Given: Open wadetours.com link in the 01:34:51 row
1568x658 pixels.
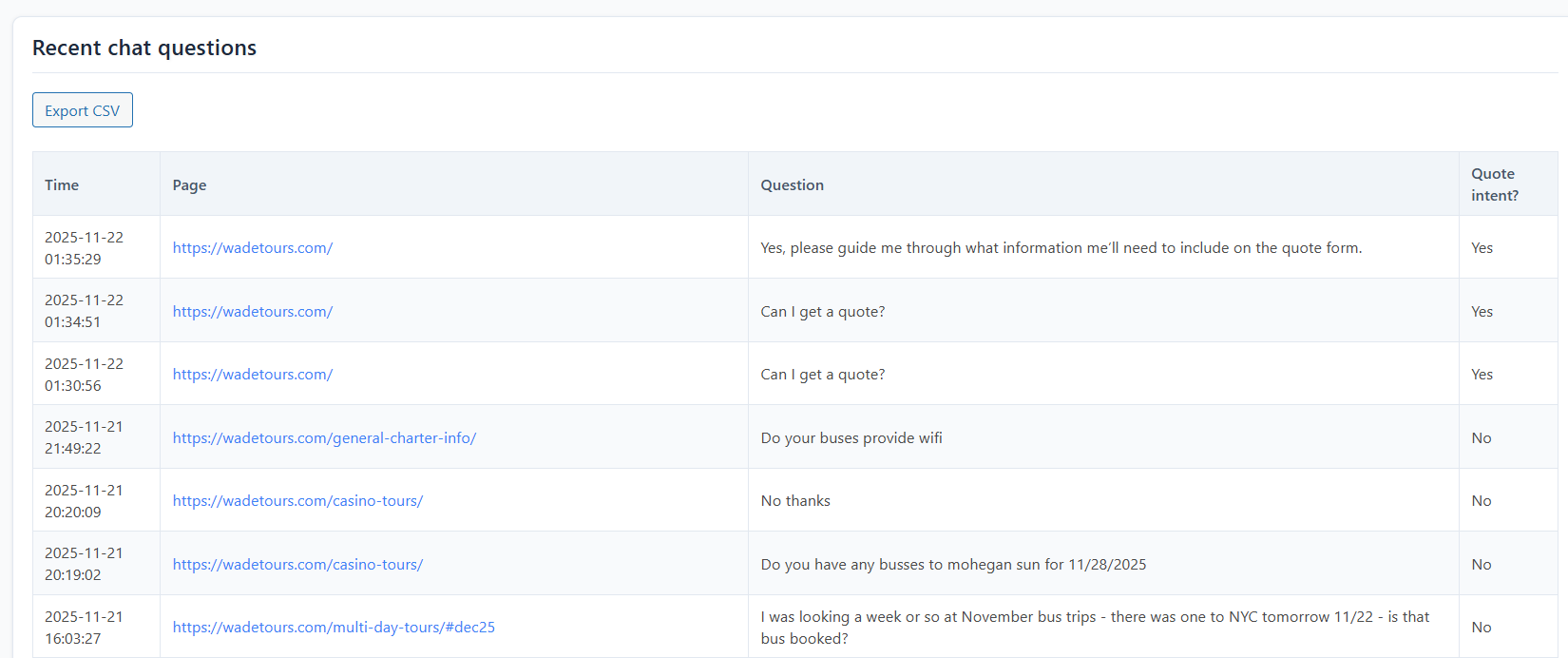Looking at the screenshot, I should pos(253,312).
